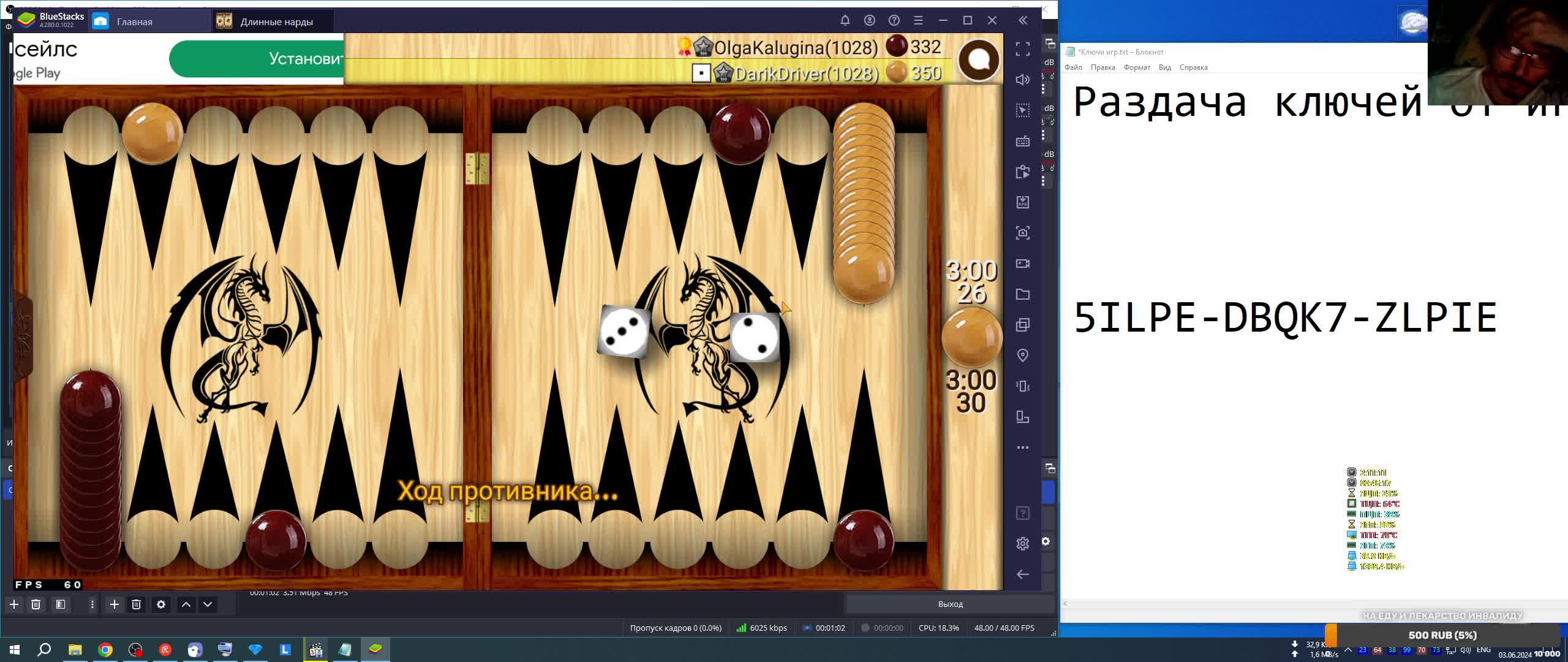Collapse BlueStacks sidebar with double chevron

(x=1022, y=20)
